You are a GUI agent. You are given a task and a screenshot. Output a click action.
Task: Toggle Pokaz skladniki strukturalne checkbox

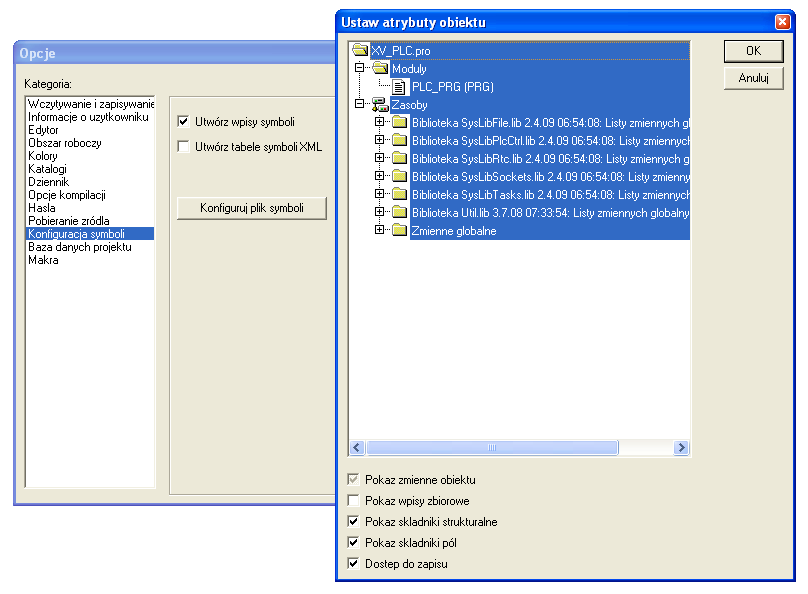354,522
